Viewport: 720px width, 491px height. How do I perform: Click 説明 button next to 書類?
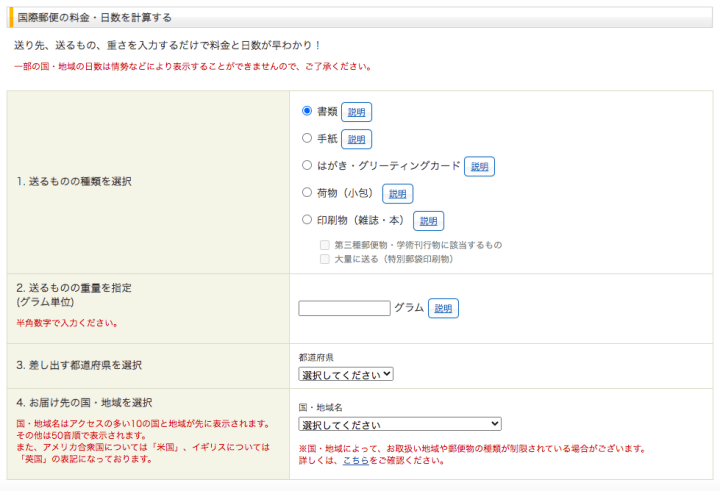click(x=356, y=112)
